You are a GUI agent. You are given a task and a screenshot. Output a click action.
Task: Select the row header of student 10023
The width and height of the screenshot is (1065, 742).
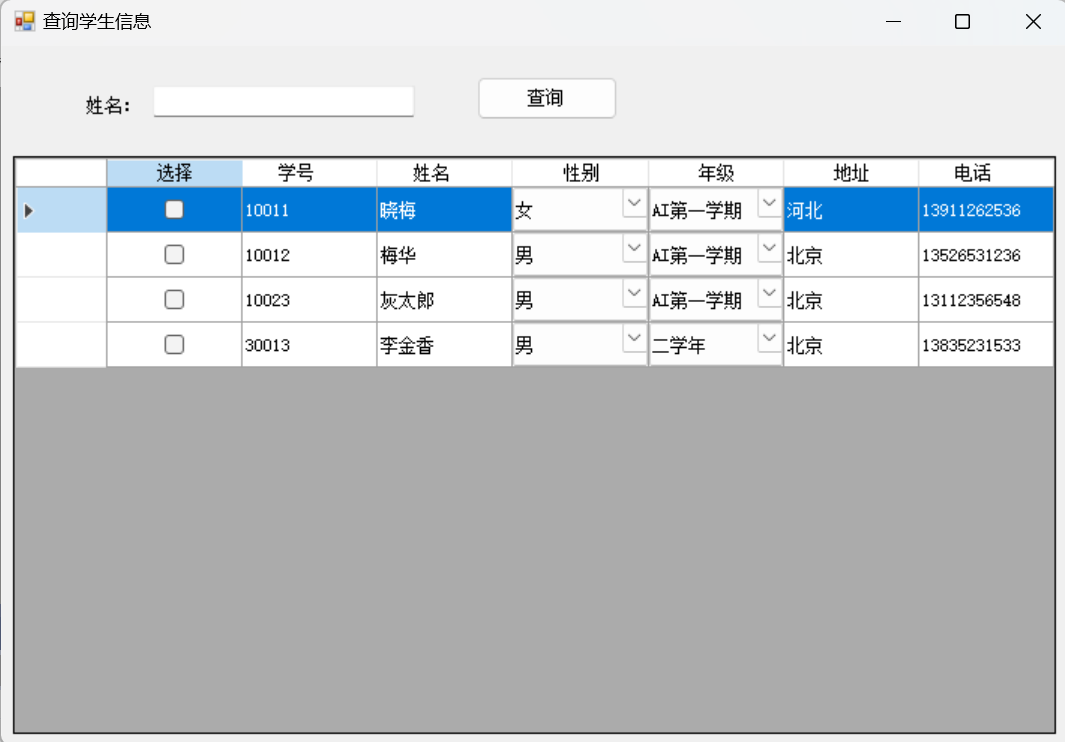click(61, 300)
